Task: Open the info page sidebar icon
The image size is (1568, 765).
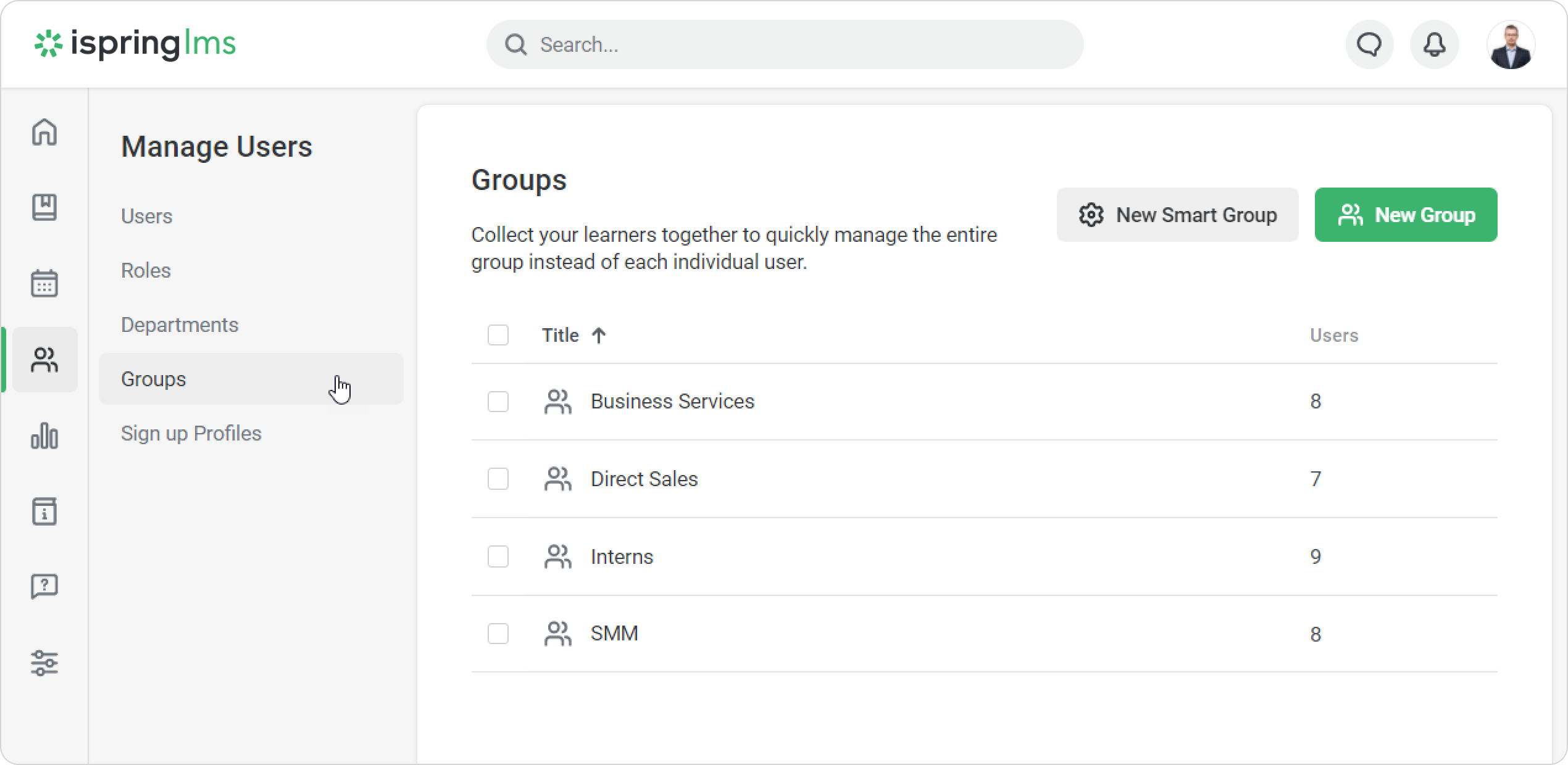Action: [44, 511]
